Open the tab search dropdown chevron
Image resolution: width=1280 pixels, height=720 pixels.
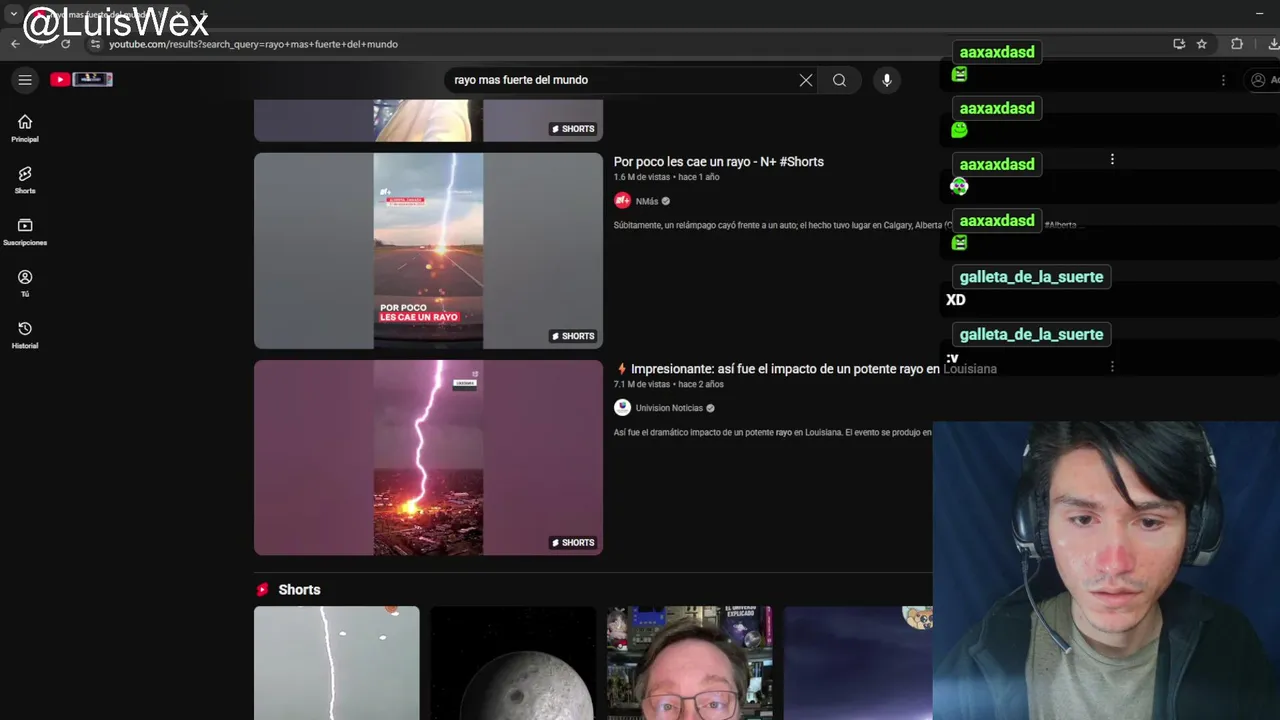pos(13,14)
